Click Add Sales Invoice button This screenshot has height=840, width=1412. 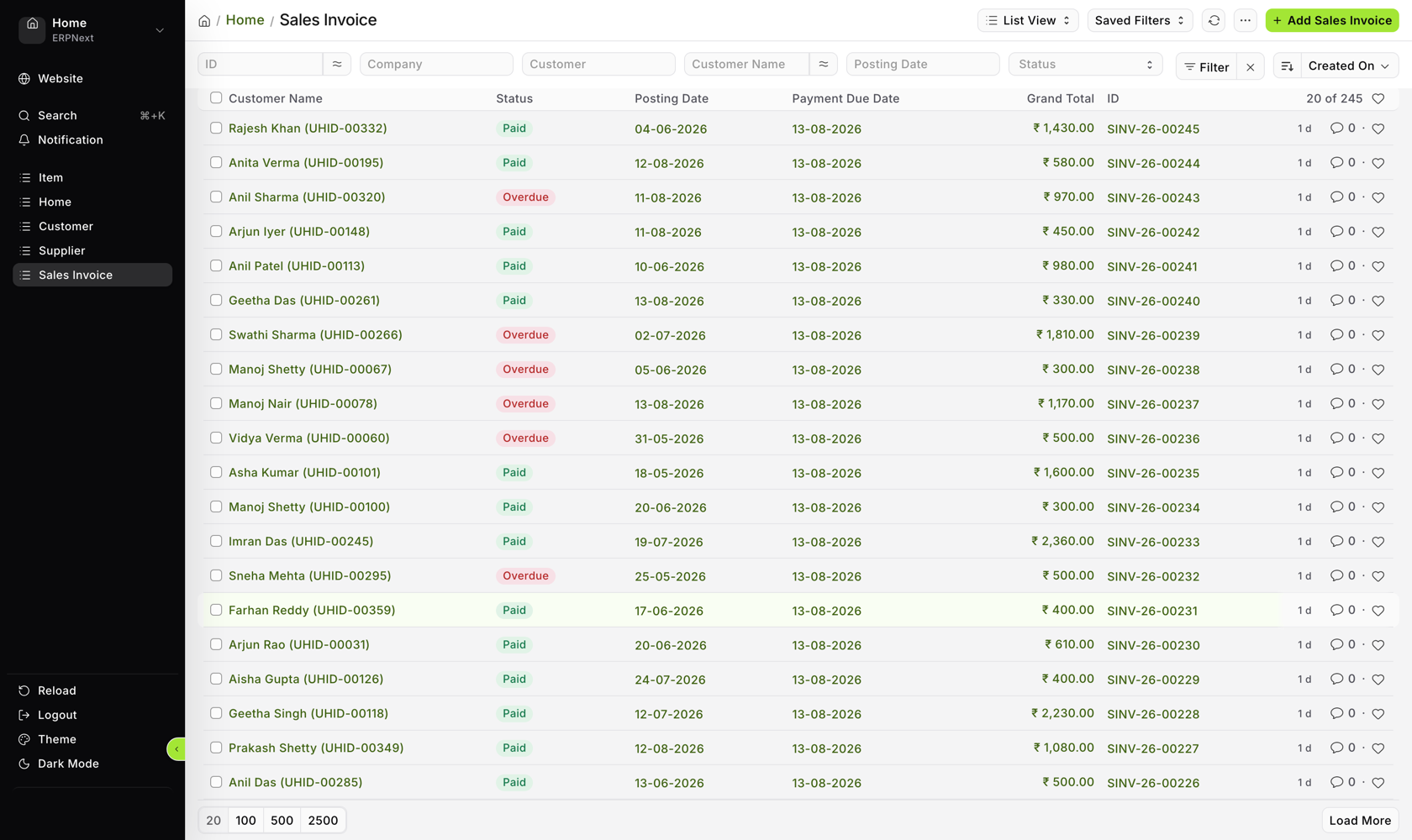click(1332, 20)
